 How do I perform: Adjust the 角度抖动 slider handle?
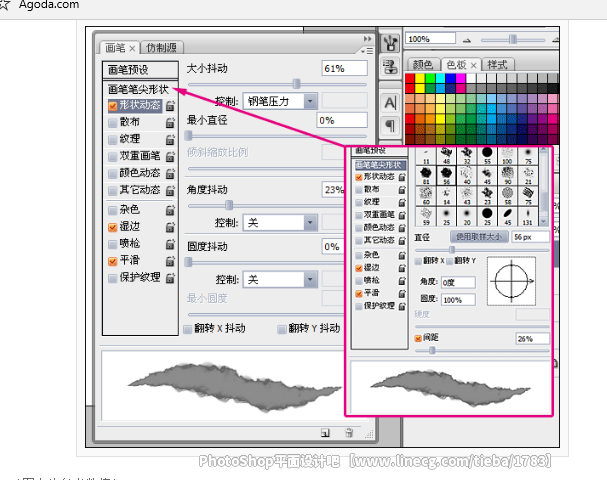click(229, 205)
